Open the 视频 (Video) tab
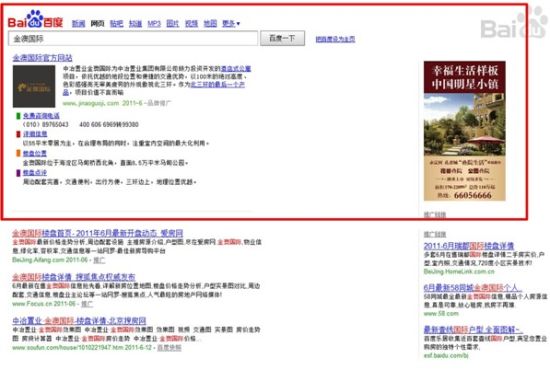Screen dimensions: 550x370 coord(192,23)
